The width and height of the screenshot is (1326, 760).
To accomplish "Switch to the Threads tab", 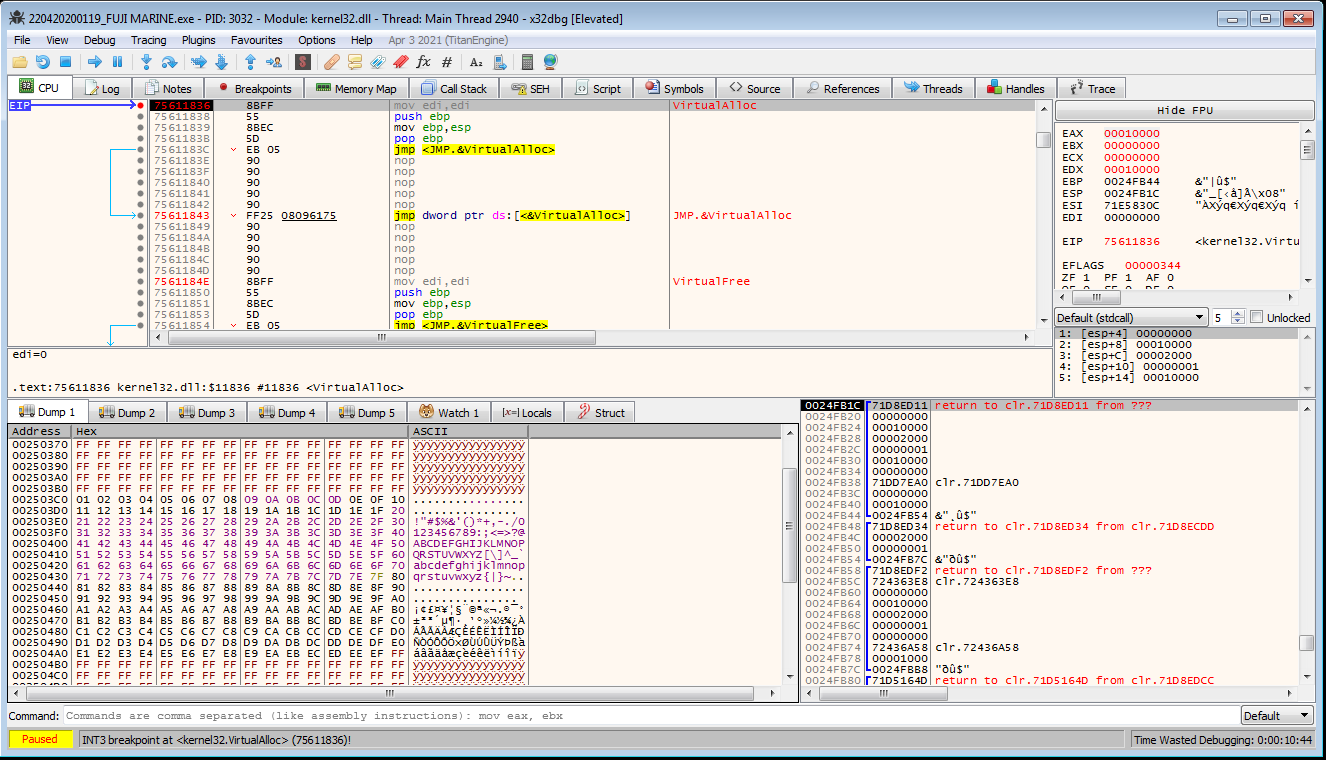I will click(x=933, y=88).
